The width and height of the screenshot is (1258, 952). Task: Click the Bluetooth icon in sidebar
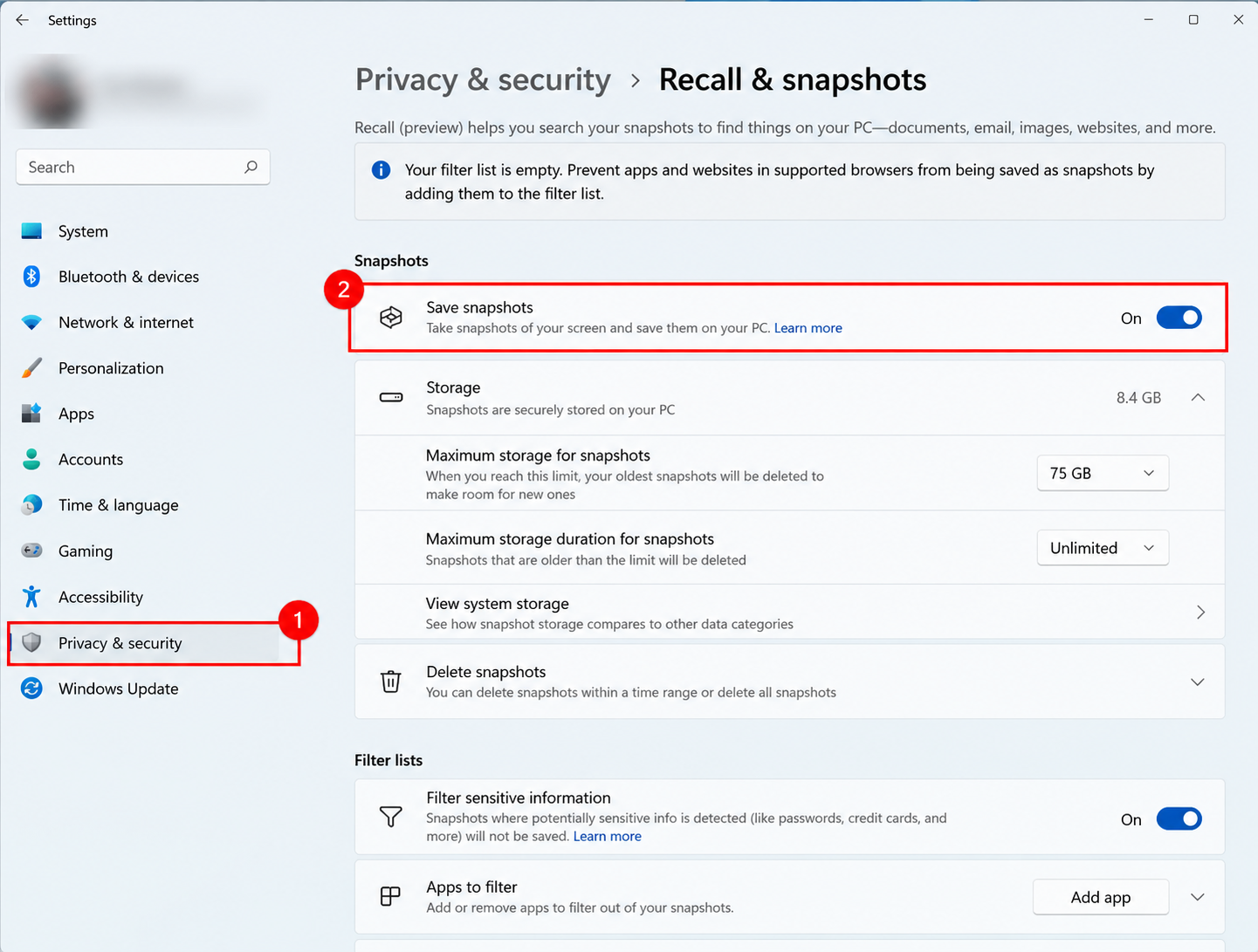[31, 277]
